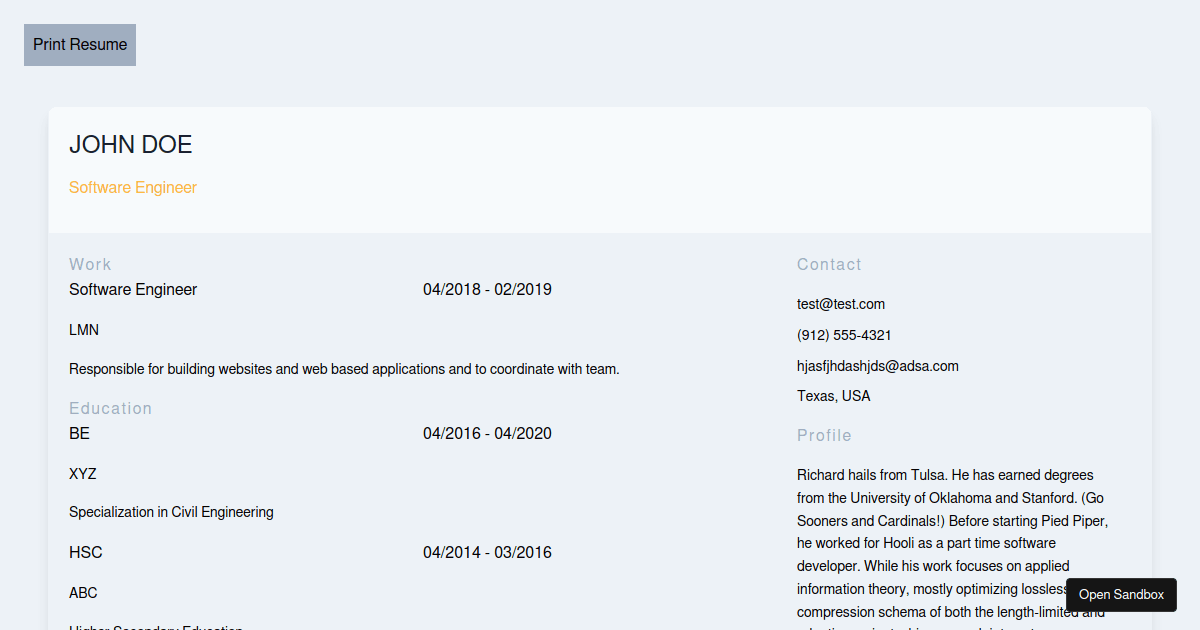Click the orange Software Engineer subtitle

[x=133, y=187]
